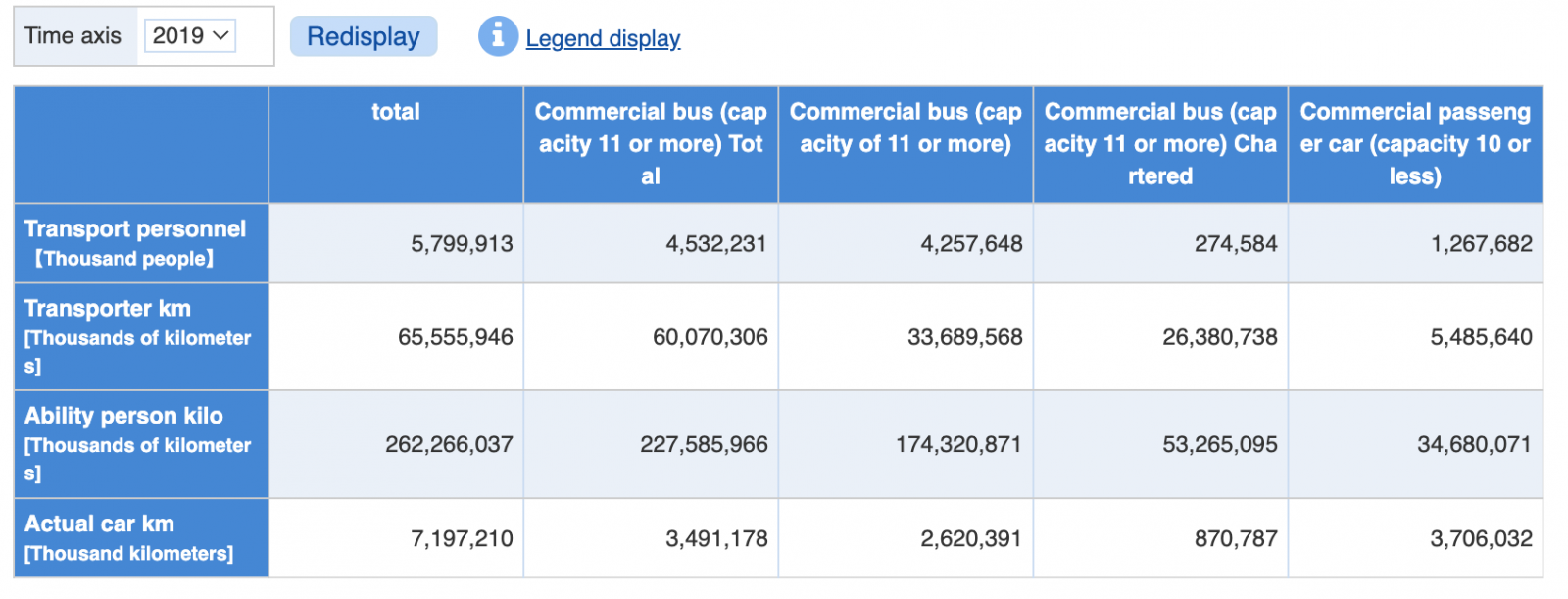
Task: Select the cell showing 174,320,871
Action: pos(957,444)
